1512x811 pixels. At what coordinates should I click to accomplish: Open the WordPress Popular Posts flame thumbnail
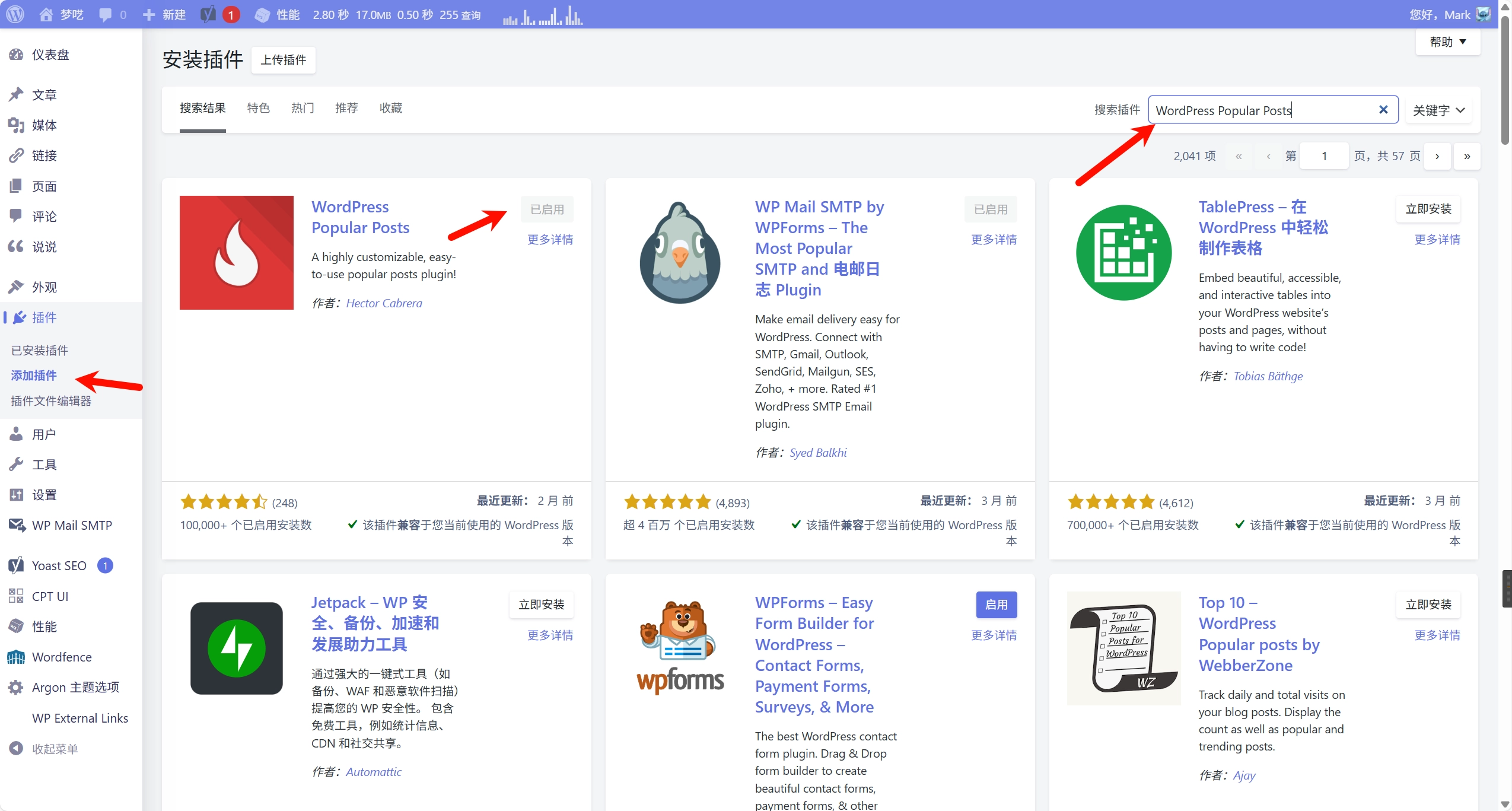[237, 253]
